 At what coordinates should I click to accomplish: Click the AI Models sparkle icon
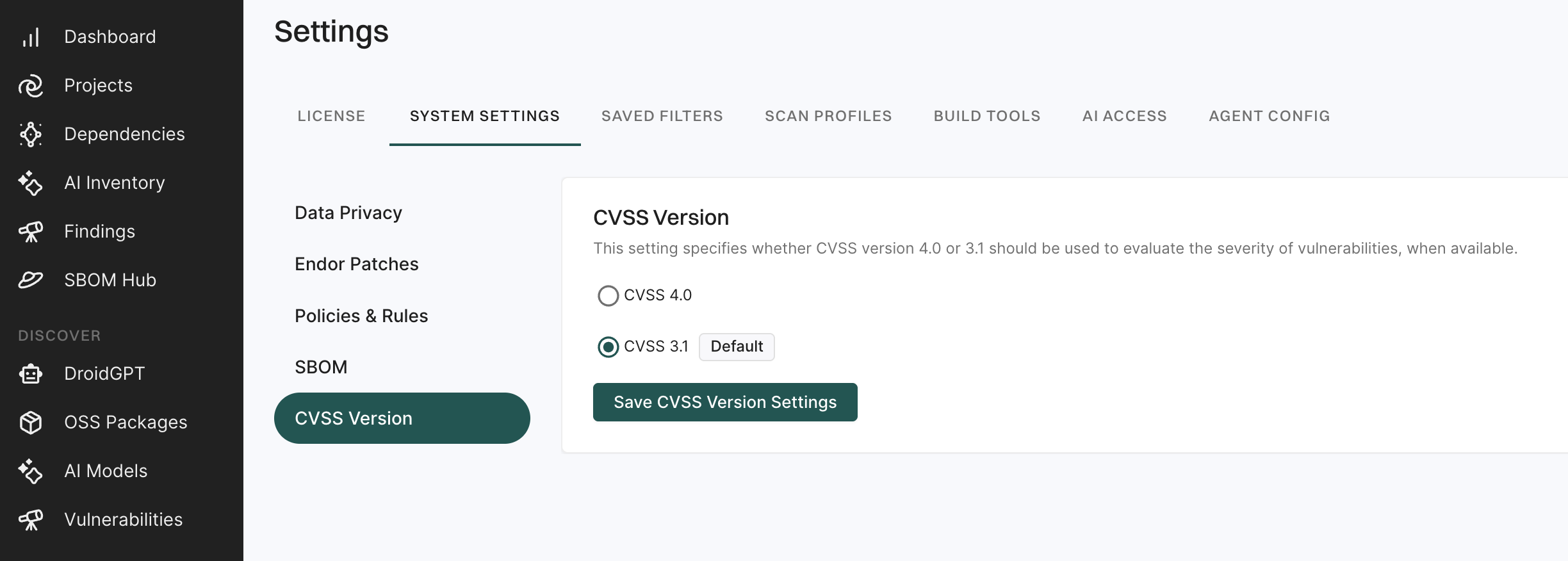click(31, 471)
